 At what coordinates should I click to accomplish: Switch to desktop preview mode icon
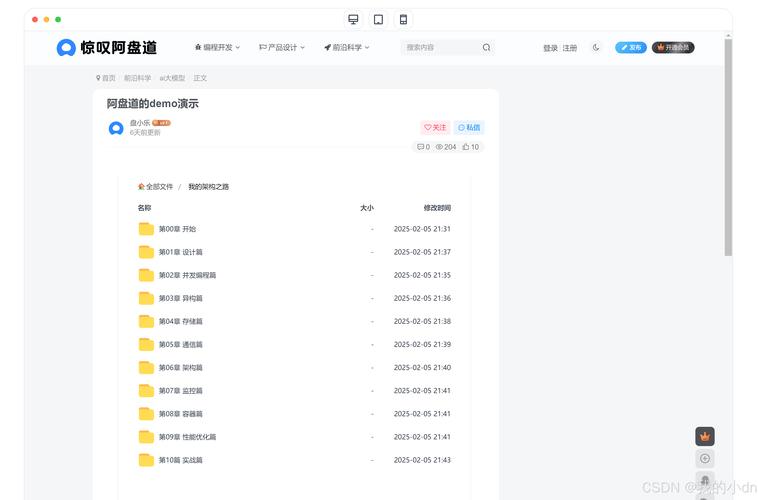coord(353,19)
